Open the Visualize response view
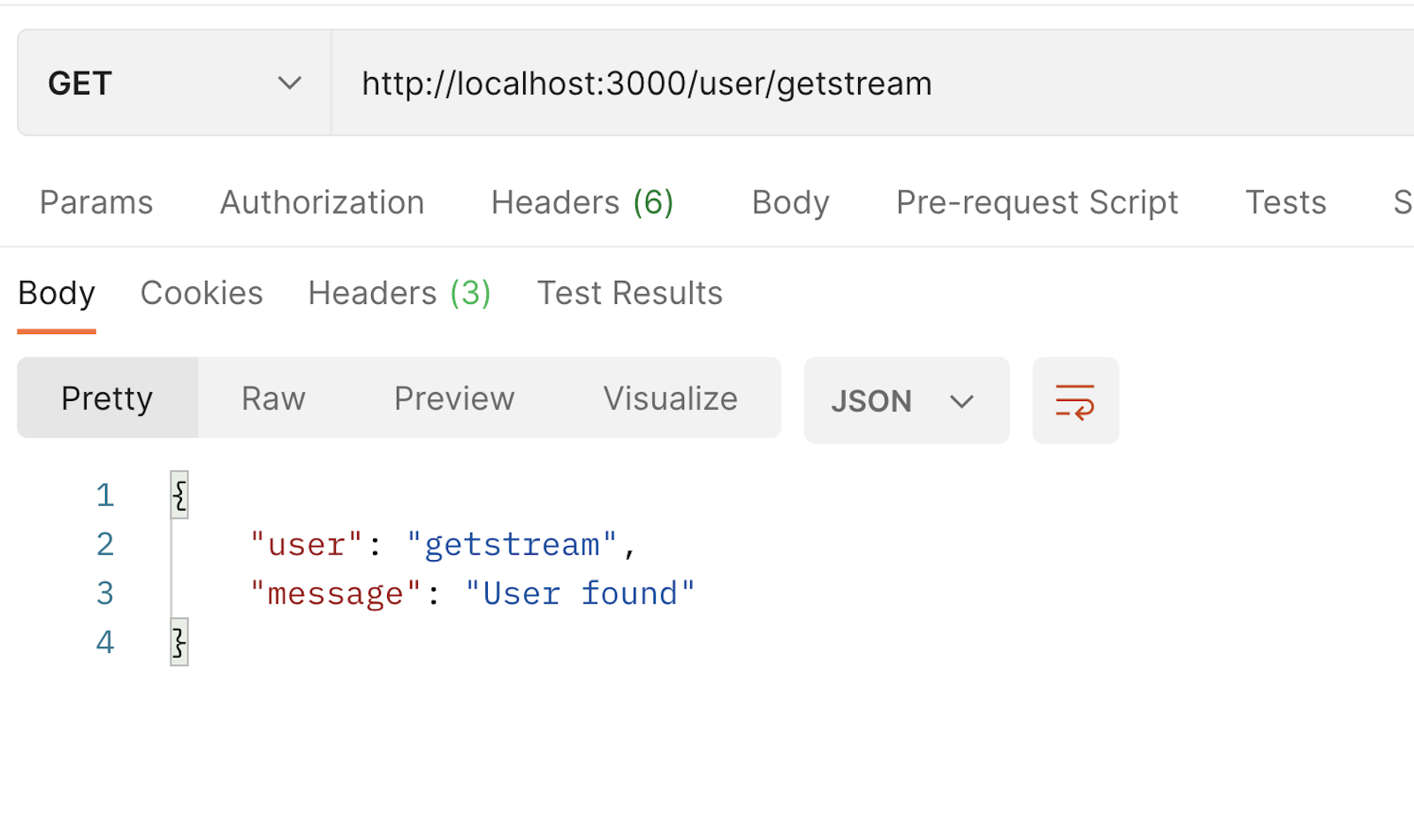The height and width of the screenshot is (840, 1414). (670, 397)
